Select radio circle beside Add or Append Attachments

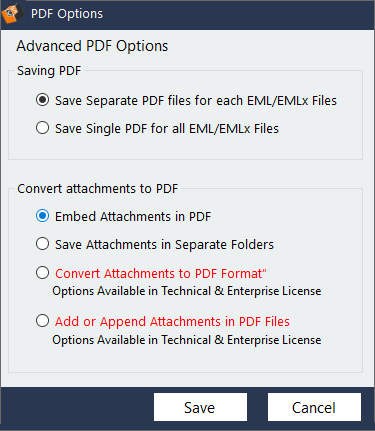(42, 321)
